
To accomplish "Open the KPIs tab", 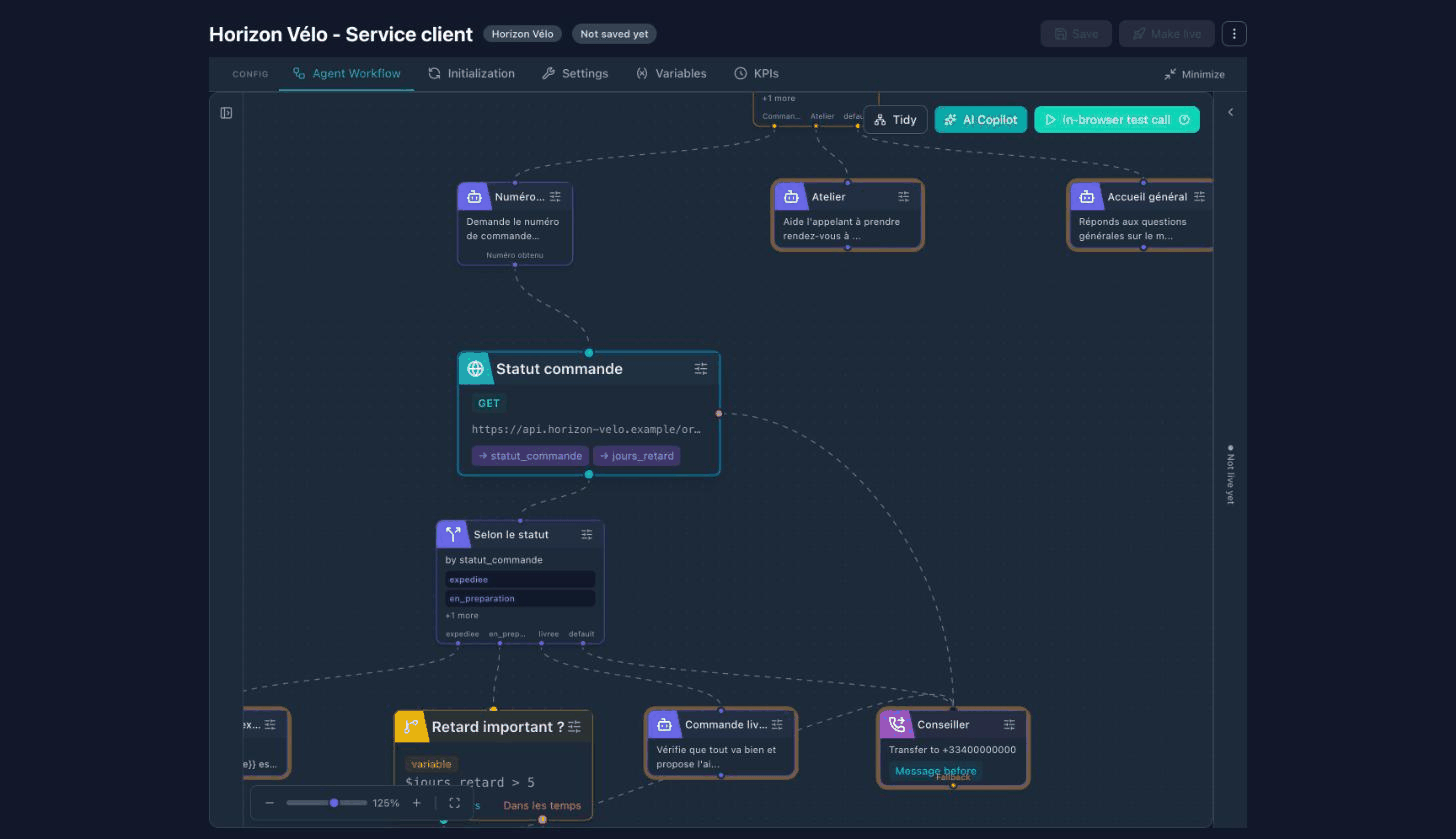I will coord(756,74).
